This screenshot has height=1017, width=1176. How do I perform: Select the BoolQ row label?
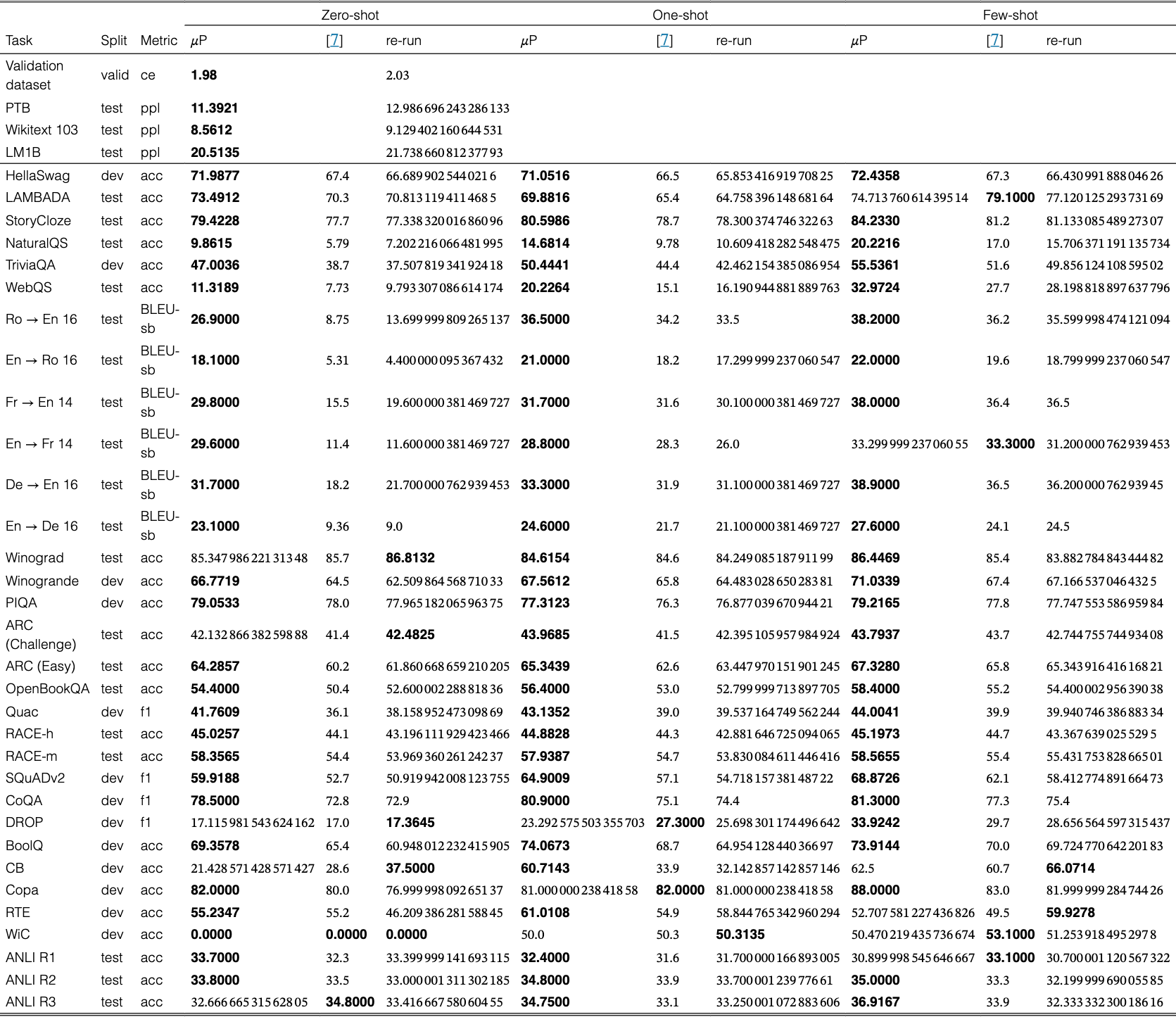click(x=24, y=846)
